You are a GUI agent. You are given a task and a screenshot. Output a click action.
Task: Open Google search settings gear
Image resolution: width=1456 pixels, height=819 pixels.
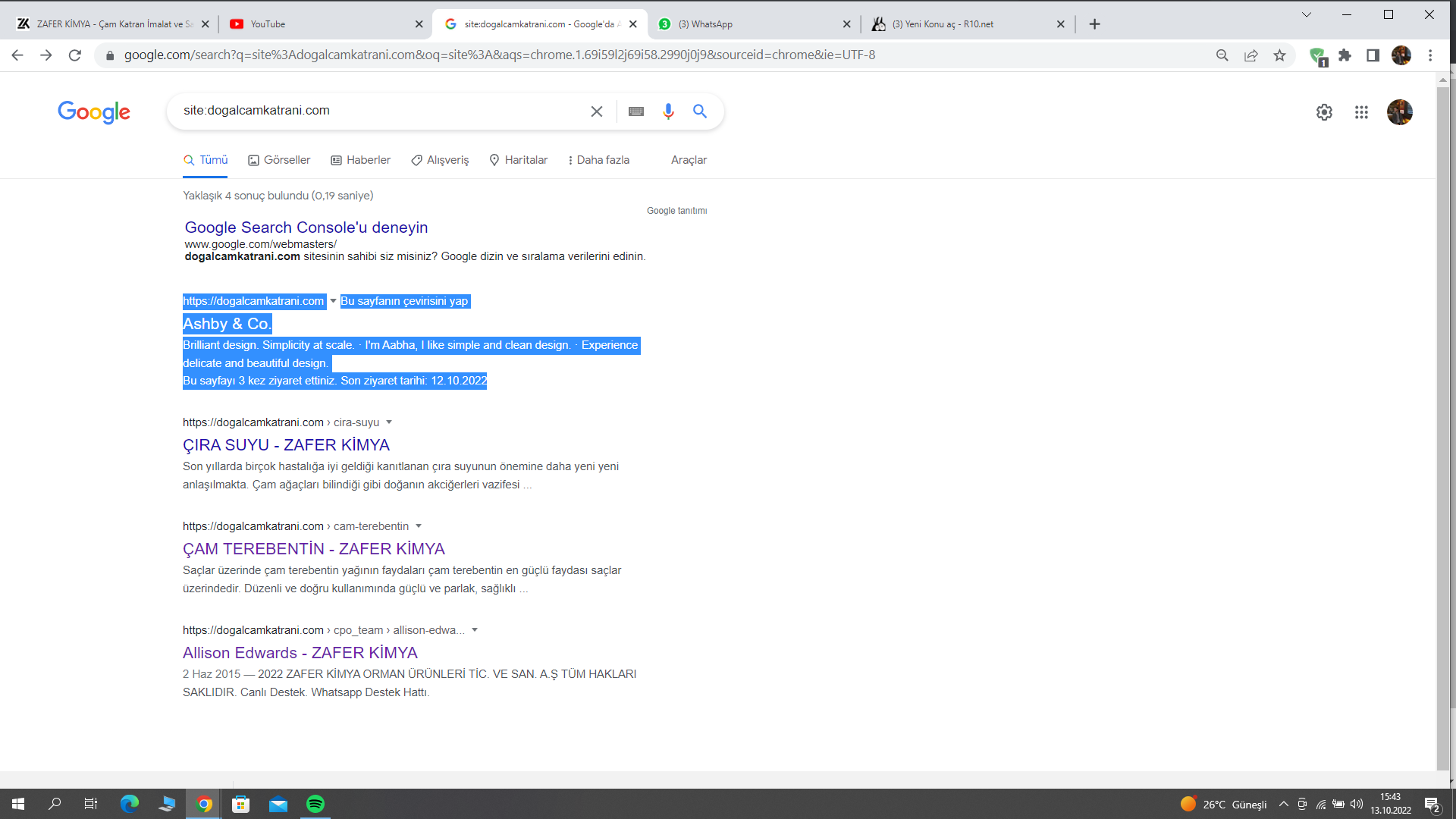coord(1324,112)
